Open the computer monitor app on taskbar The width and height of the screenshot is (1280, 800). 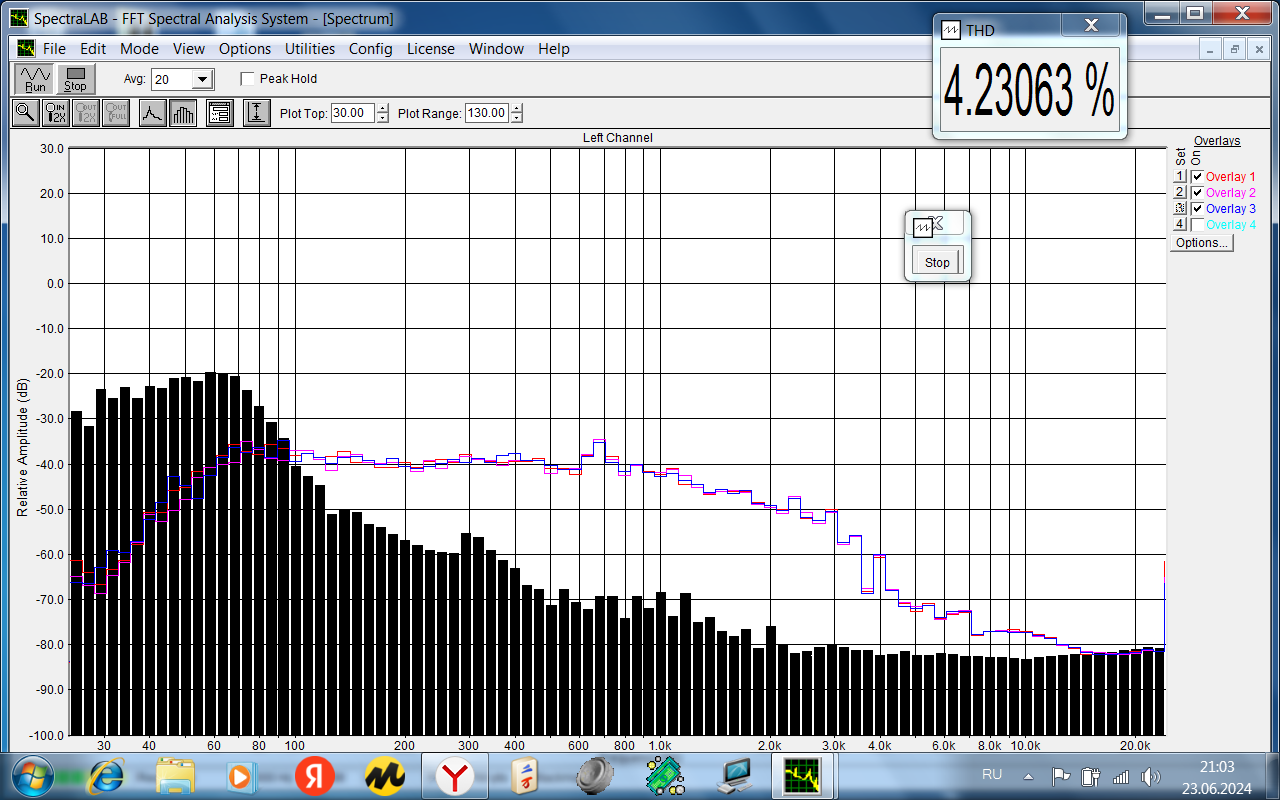pos(737,775)
